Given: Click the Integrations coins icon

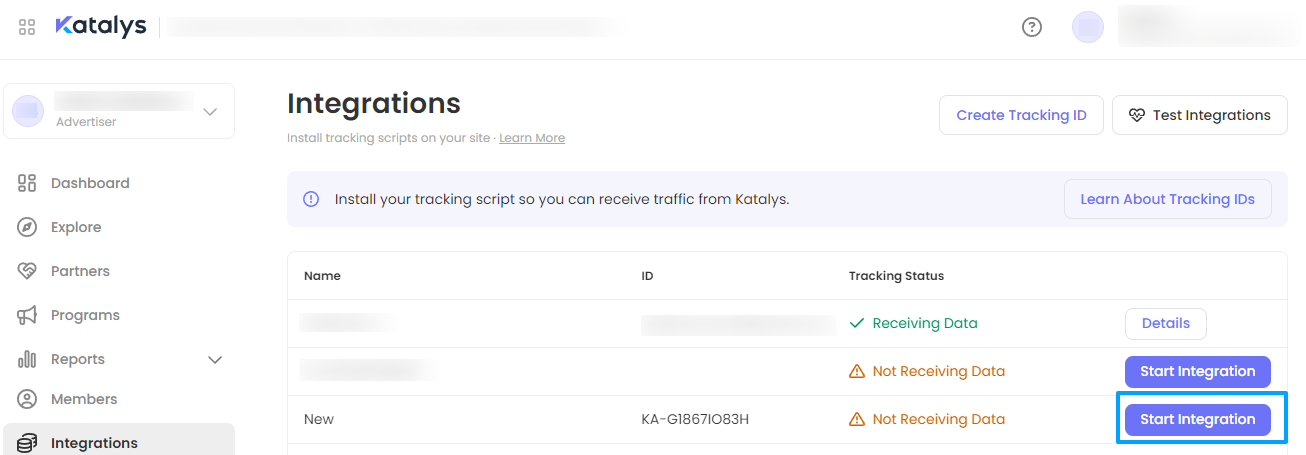Looking at the screenshot, I should [27, 443].
